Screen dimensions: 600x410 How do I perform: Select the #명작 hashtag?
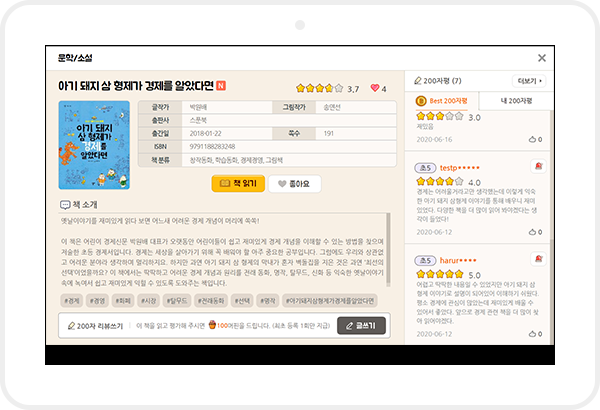[x=267, y=301]
